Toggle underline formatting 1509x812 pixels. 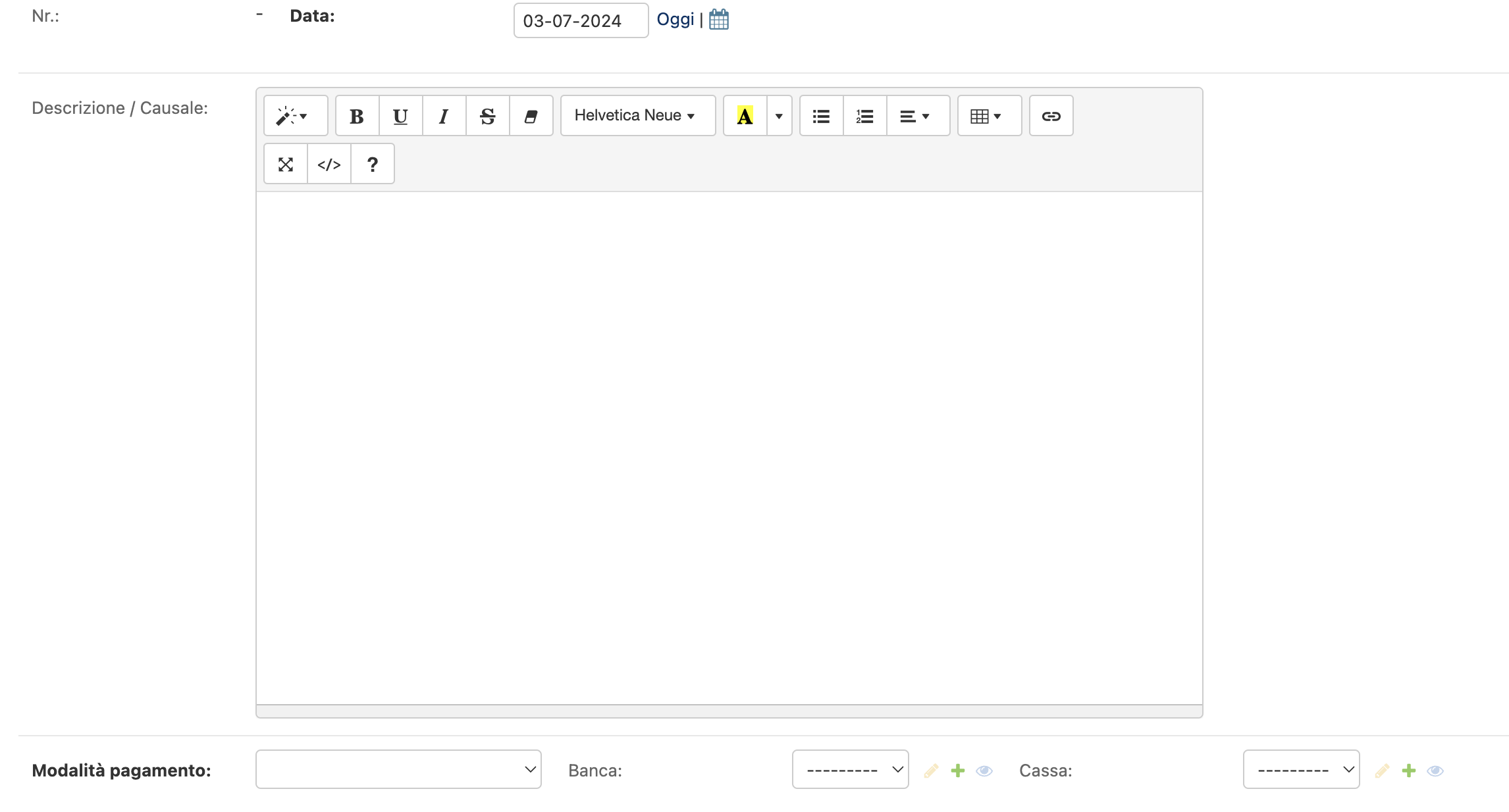coord(400,116)
